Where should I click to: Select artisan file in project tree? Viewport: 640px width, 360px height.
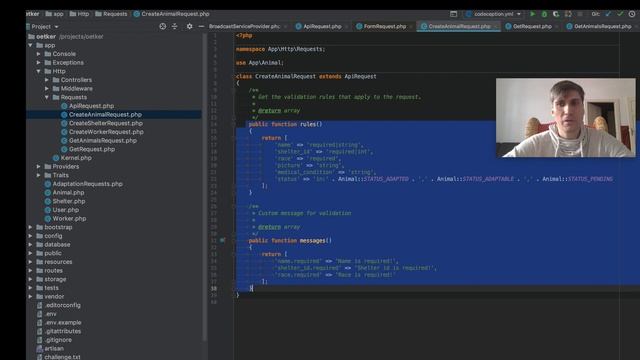tap(54, 349)
